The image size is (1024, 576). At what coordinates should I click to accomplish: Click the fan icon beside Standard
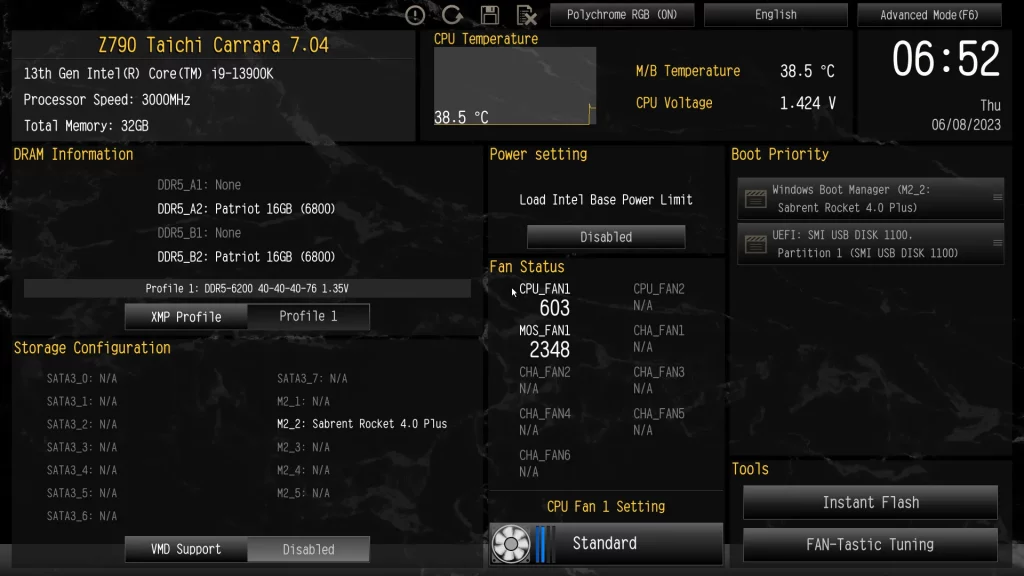pos(511,543)
